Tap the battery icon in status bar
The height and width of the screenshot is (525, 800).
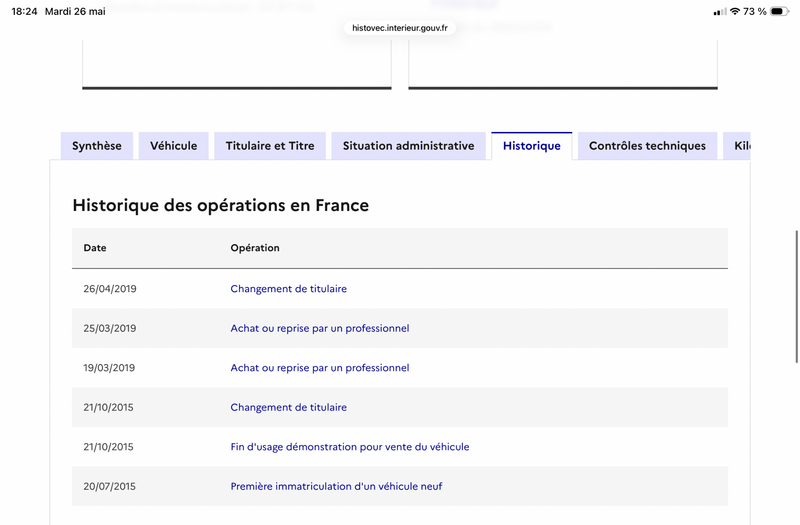(x=779, y=11)
